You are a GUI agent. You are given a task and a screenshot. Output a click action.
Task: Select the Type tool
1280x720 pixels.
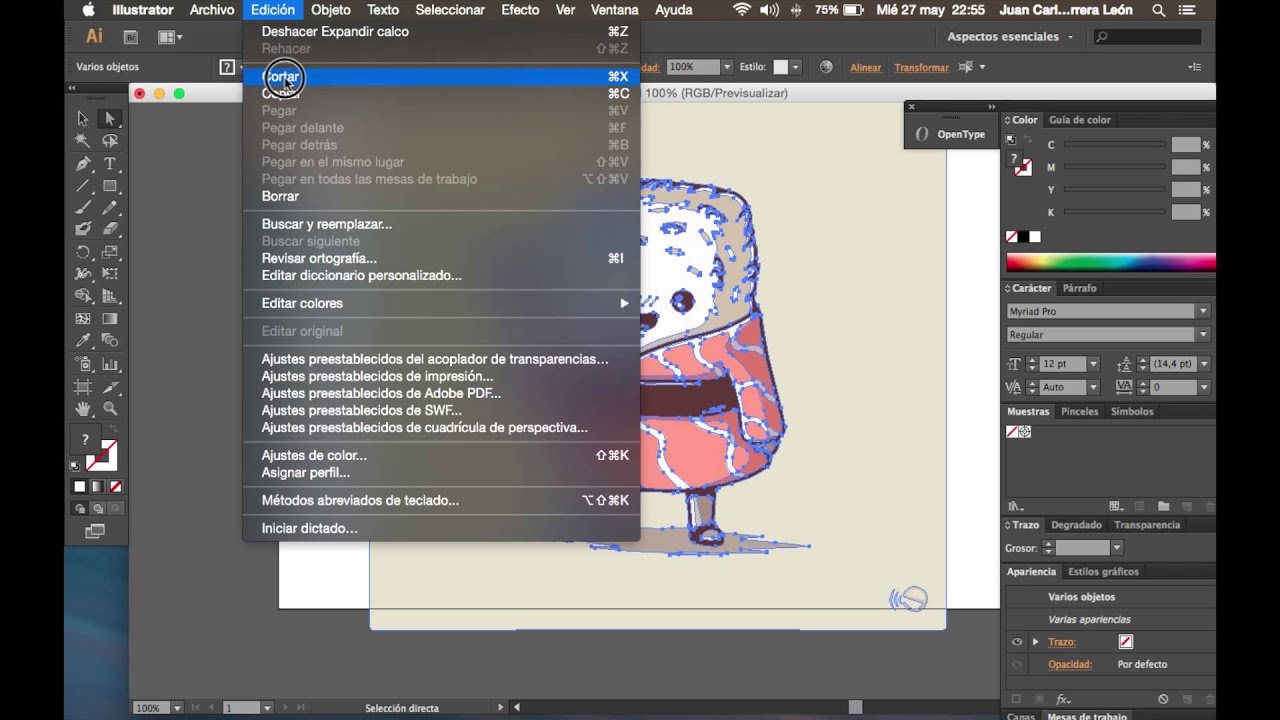(110, 164)
